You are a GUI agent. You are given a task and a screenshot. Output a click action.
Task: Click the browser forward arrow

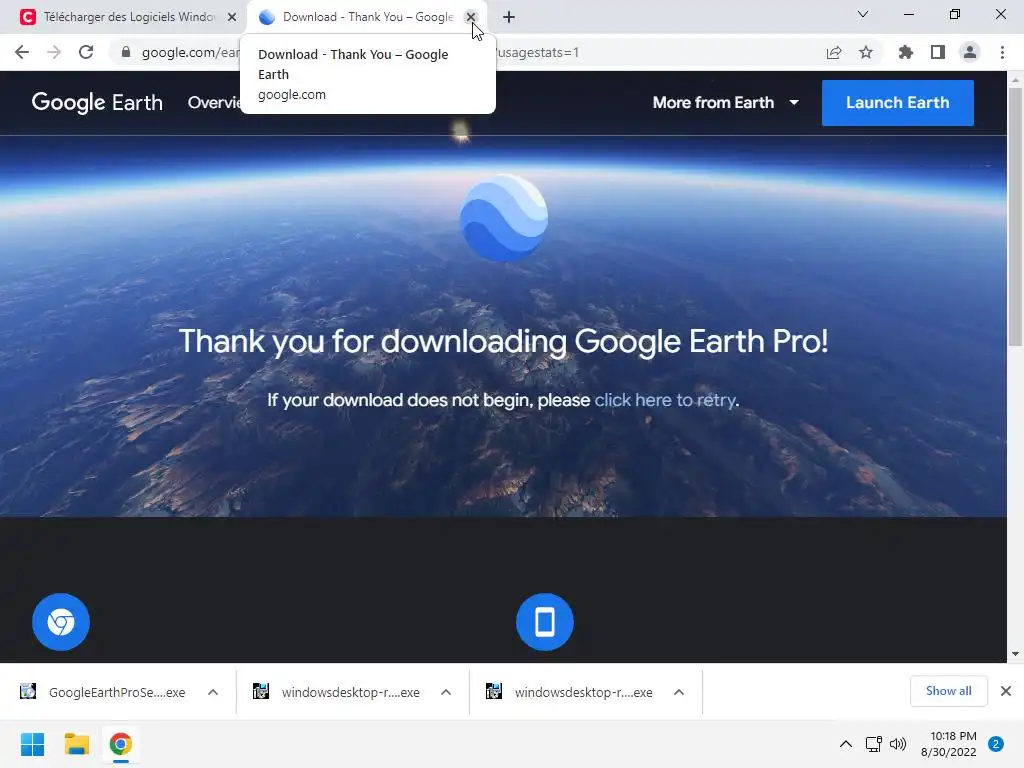click(x=54, y=52)
